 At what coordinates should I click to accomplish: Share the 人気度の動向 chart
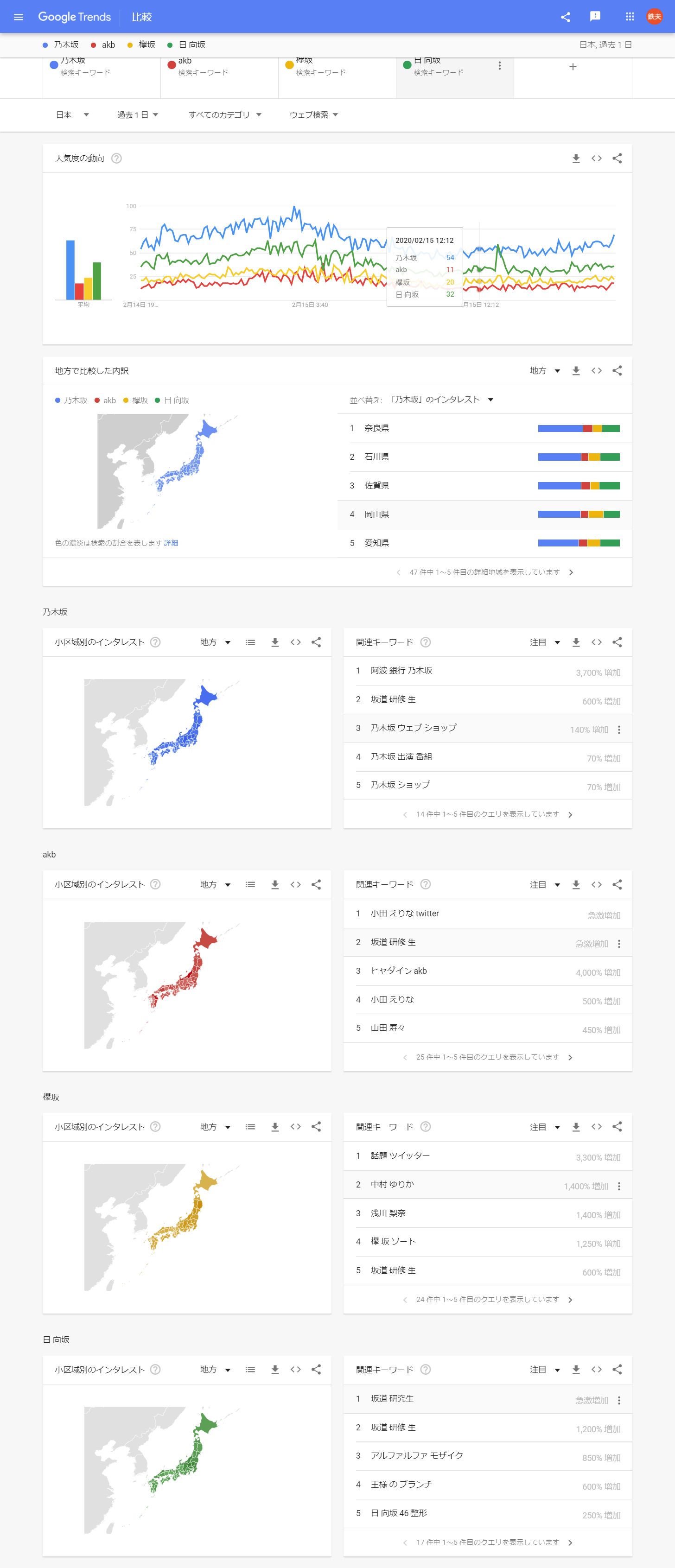pos(617,158)
